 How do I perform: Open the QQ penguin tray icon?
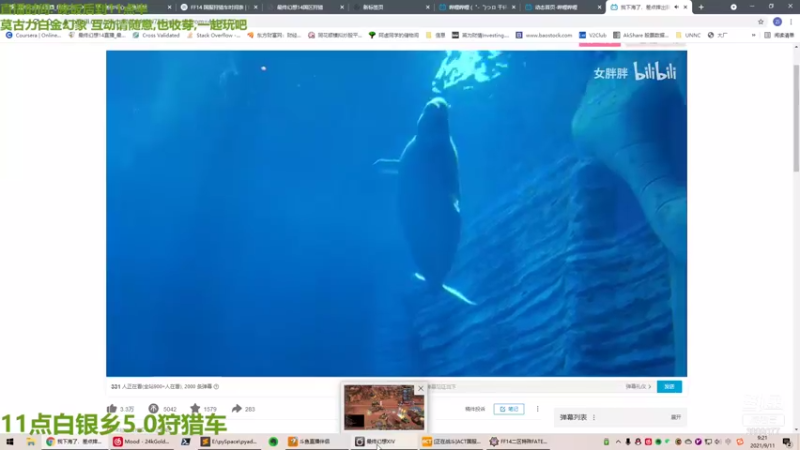(x=638, y=442)
